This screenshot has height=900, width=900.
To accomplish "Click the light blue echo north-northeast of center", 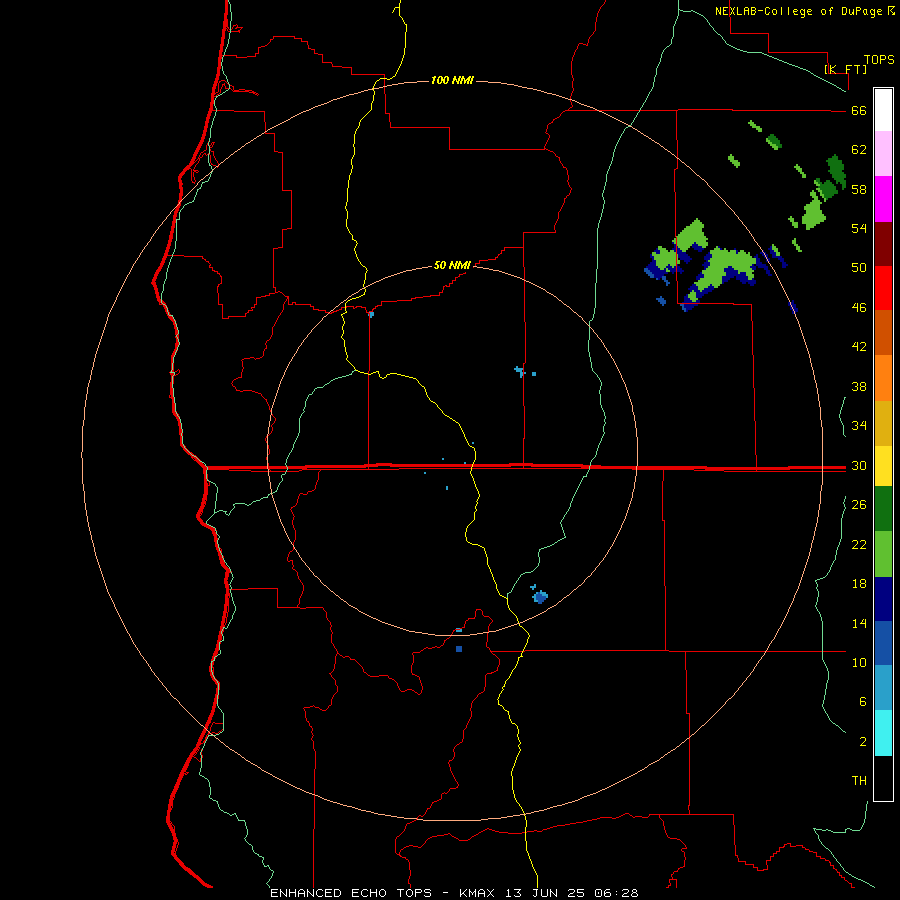I will point(520,371).
